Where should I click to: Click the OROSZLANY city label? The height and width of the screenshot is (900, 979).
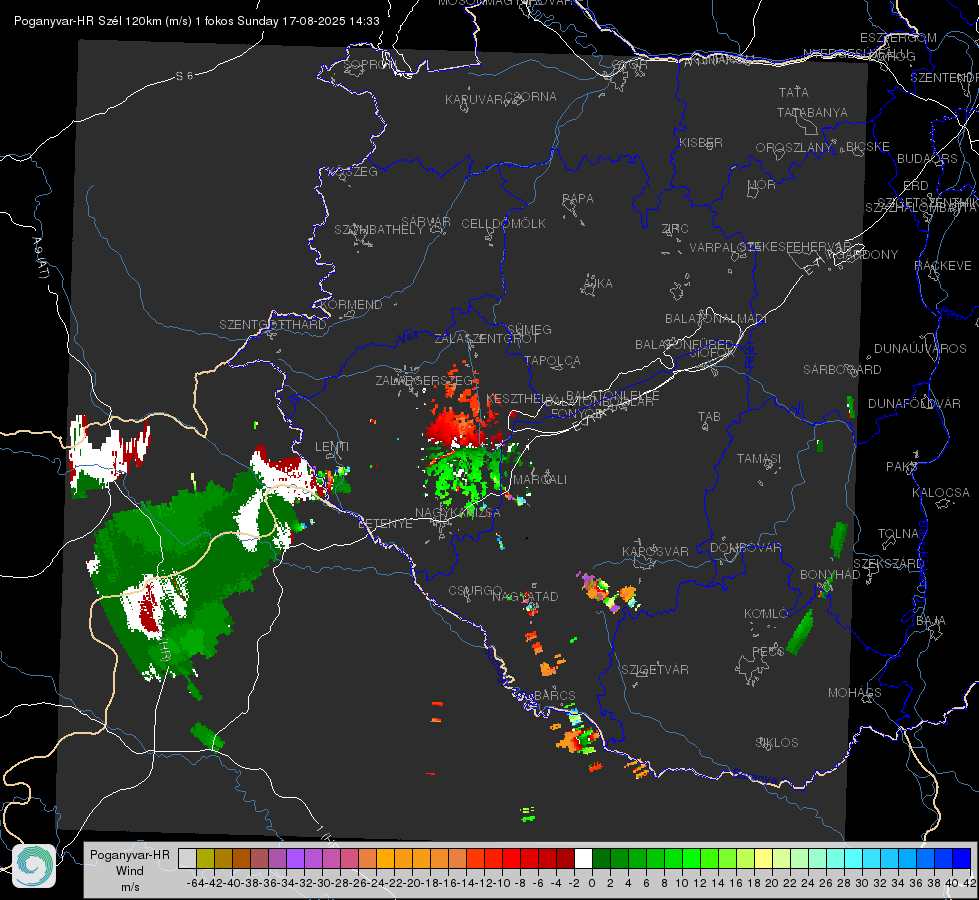[794, 147]
